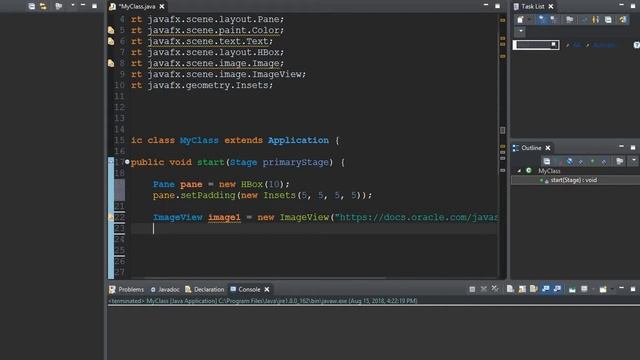Select the Console tab
The height and width of the screenshot is (360, 640).
click(x=249, y=289)
